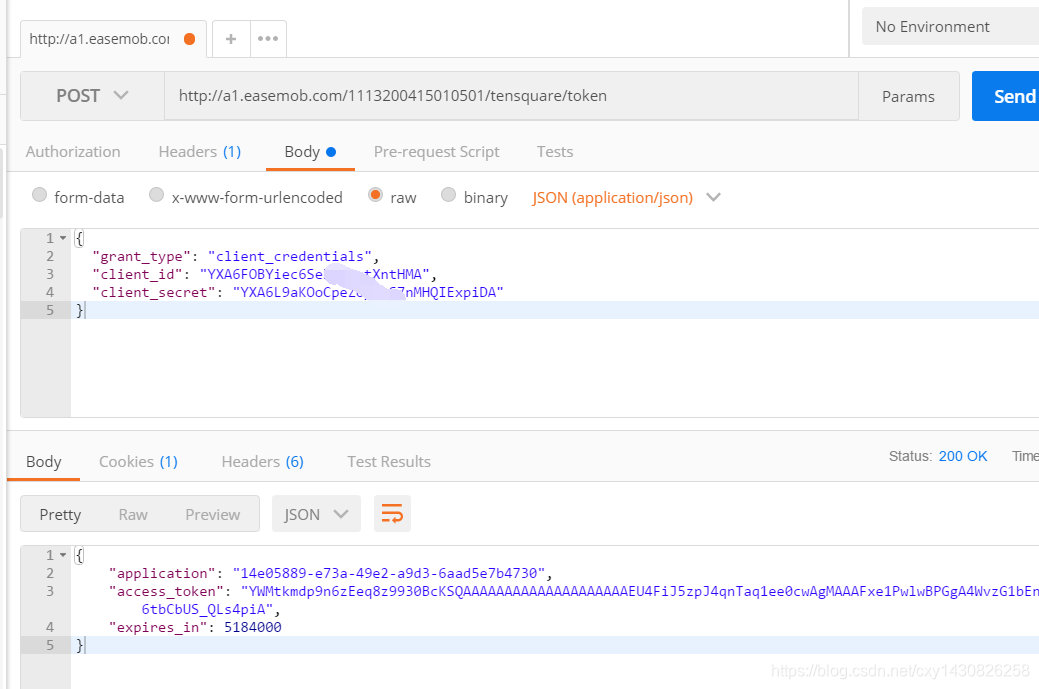The width and height of the screenshot is (1039, 689).
Task: Open Pre-request Script tab
Action: point(437,152)
